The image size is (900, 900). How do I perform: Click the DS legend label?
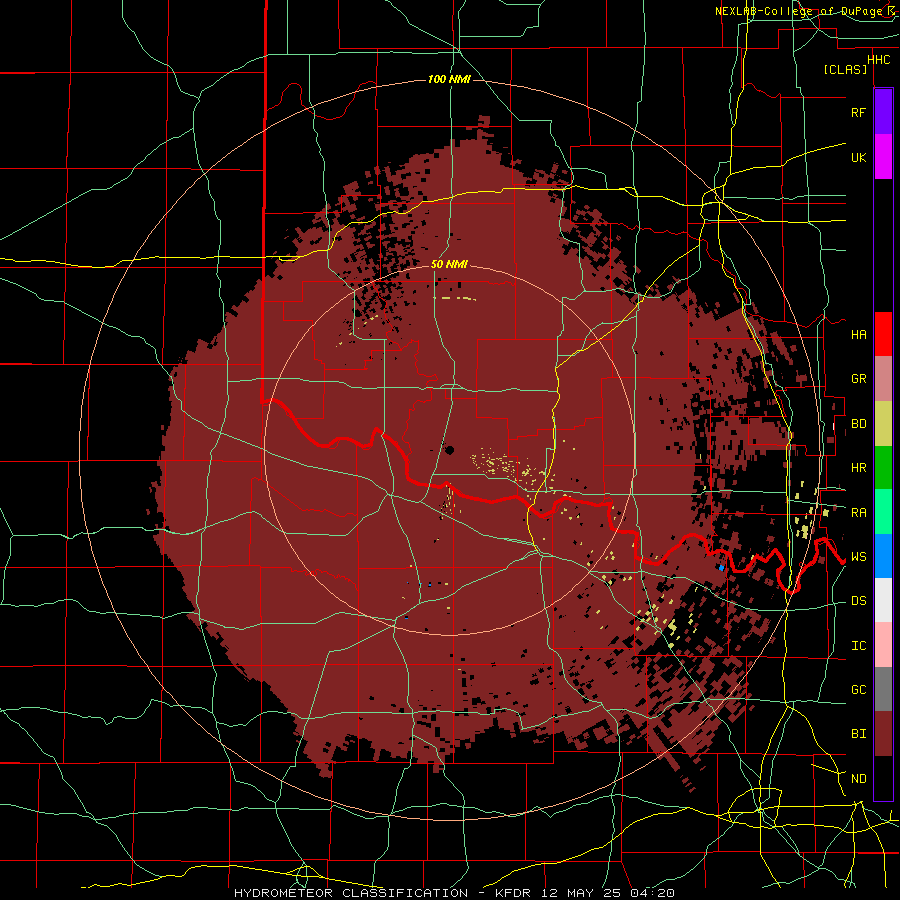[858, 601]
